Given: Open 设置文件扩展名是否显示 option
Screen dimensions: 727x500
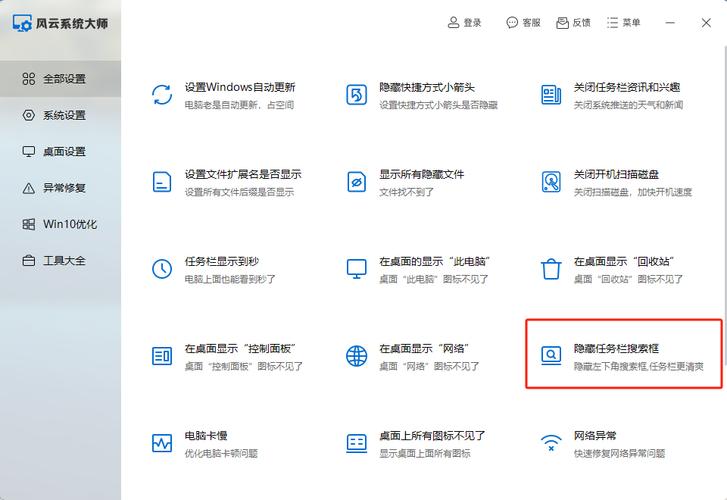Looking at the screenshot, I should [x=243, y=174].
